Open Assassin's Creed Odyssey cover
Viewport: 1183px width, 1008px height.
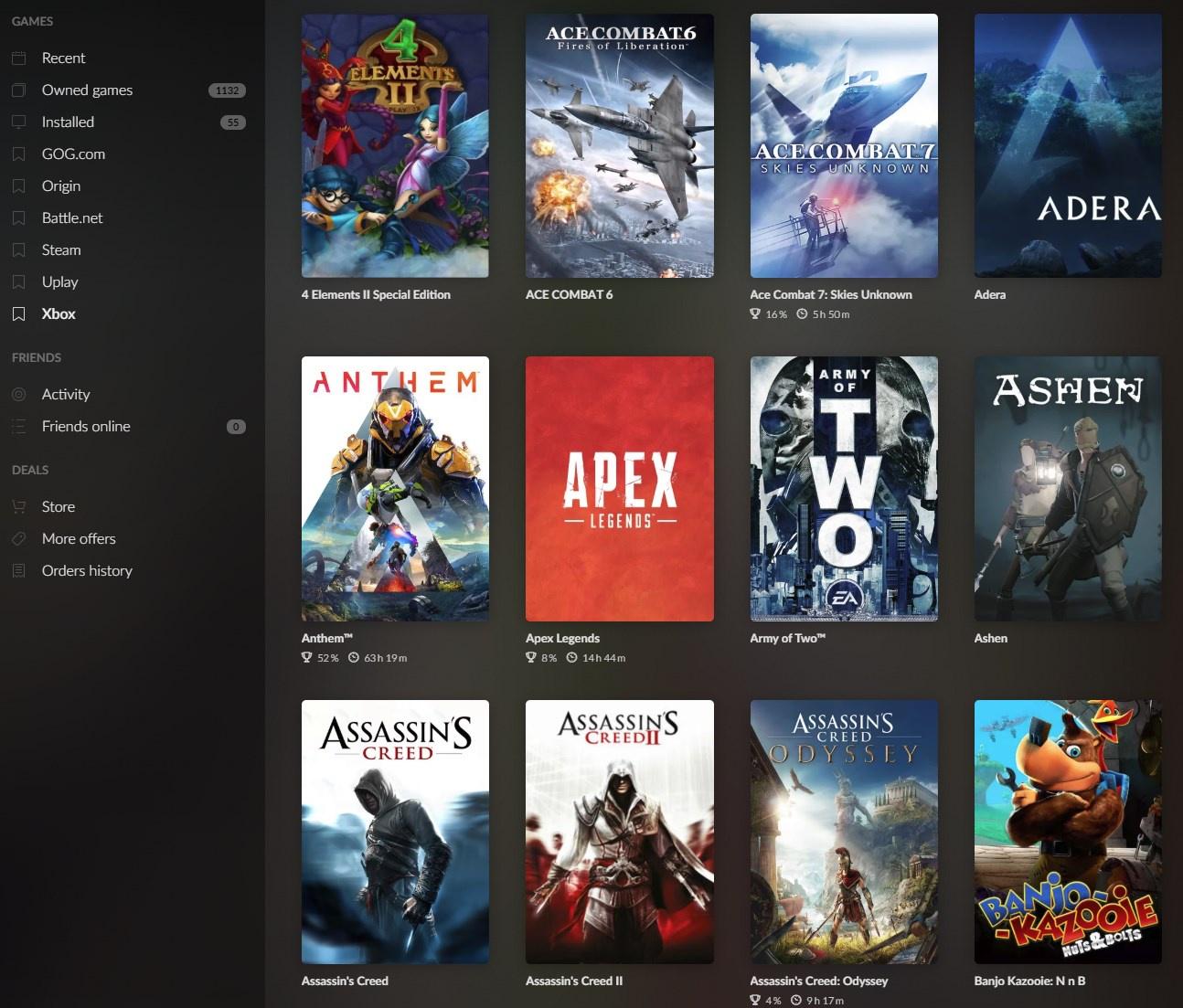[x=844, y=832]
